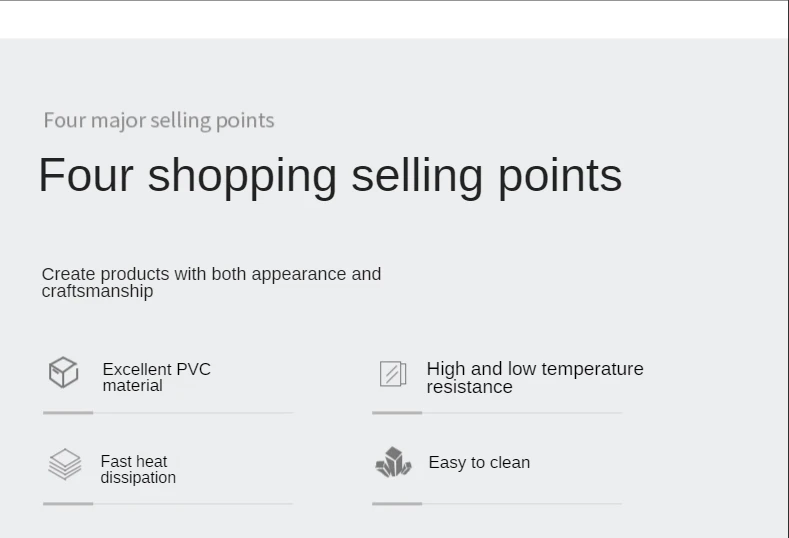Select 'High and low temperature resistance' text
Screen dimensions: 789x538
pos(535,378)
